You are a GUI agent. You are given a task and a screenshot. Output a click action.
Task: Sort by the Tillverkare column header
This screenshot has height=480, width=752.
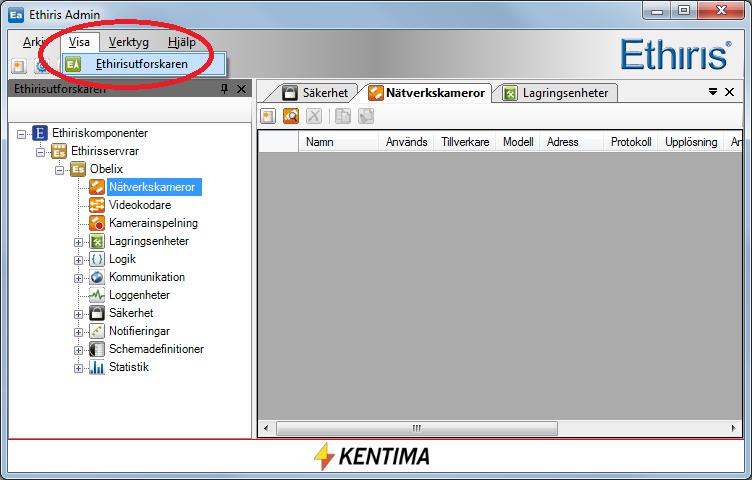point(465,142)
